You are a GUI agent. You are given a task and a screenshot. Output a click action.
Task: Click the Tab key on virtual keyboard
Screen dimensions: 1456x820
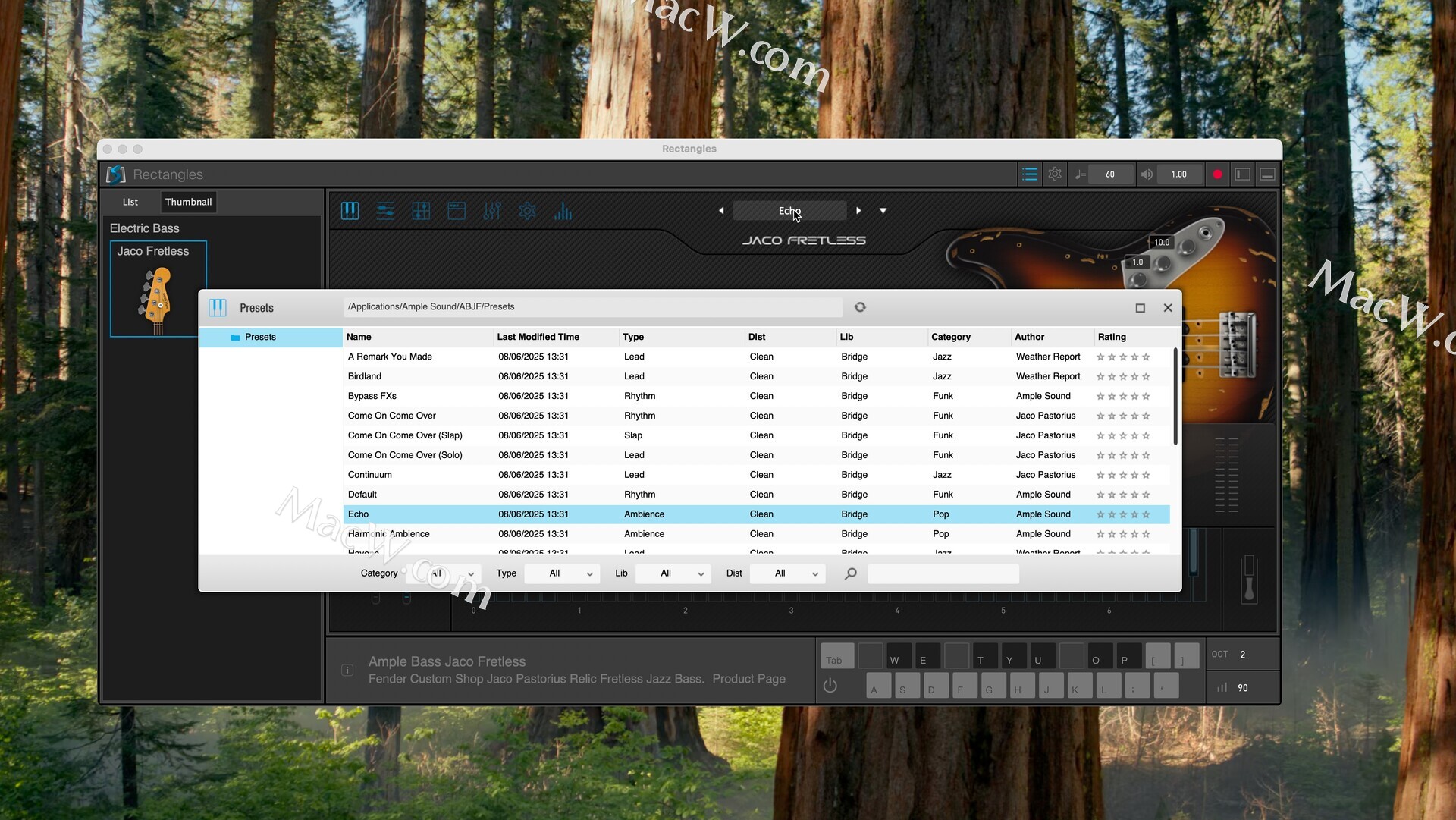point(837,656)
